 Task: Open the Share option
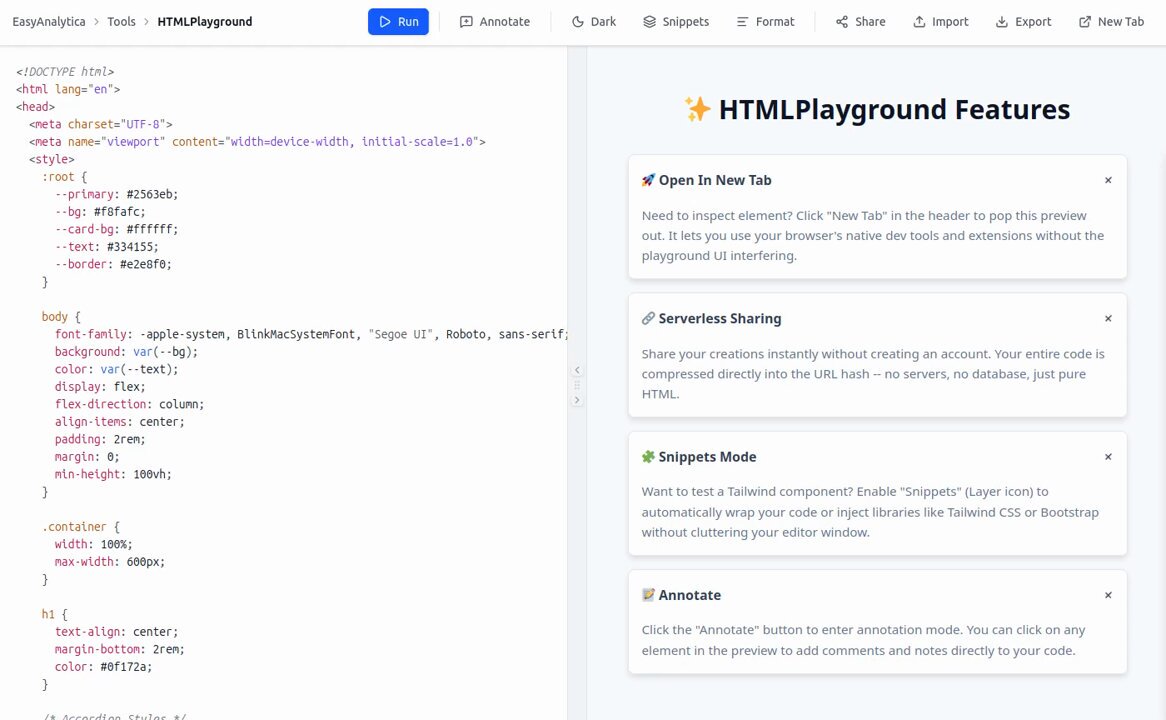tap(860, 22)
